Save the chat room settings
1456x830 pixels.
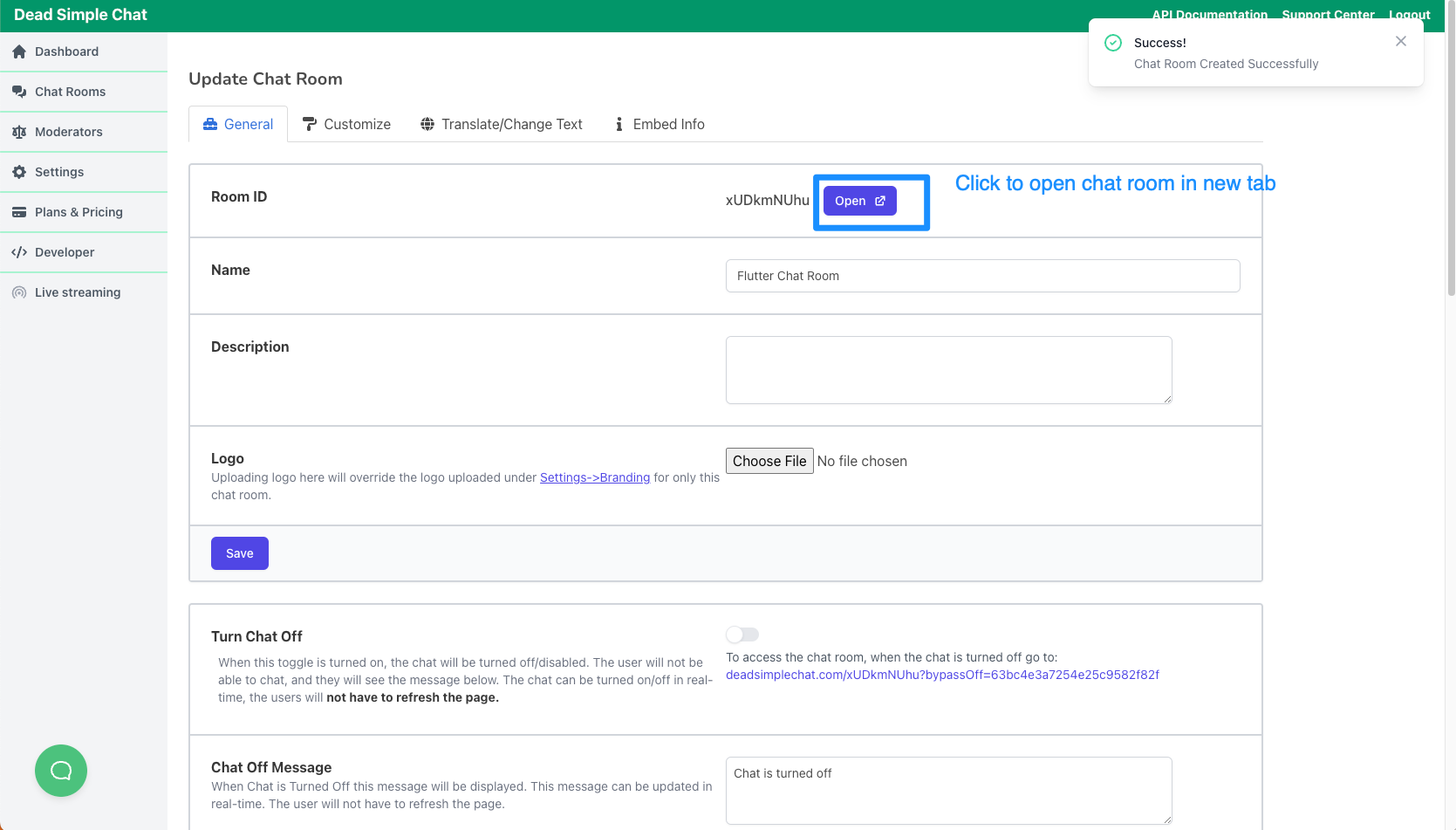[239, 552]
